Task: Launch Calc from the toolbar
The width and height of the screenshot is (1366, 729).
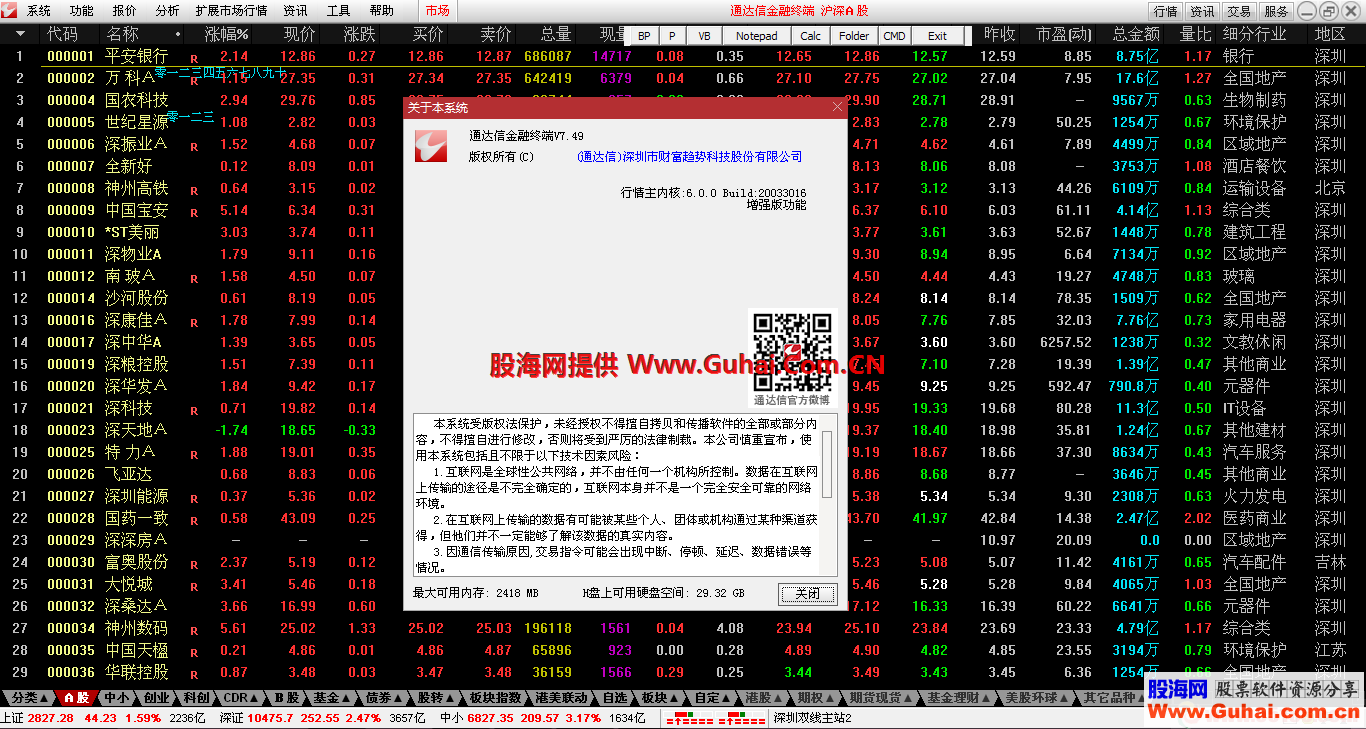Action: pyautogui.click(x=810, y=35)
